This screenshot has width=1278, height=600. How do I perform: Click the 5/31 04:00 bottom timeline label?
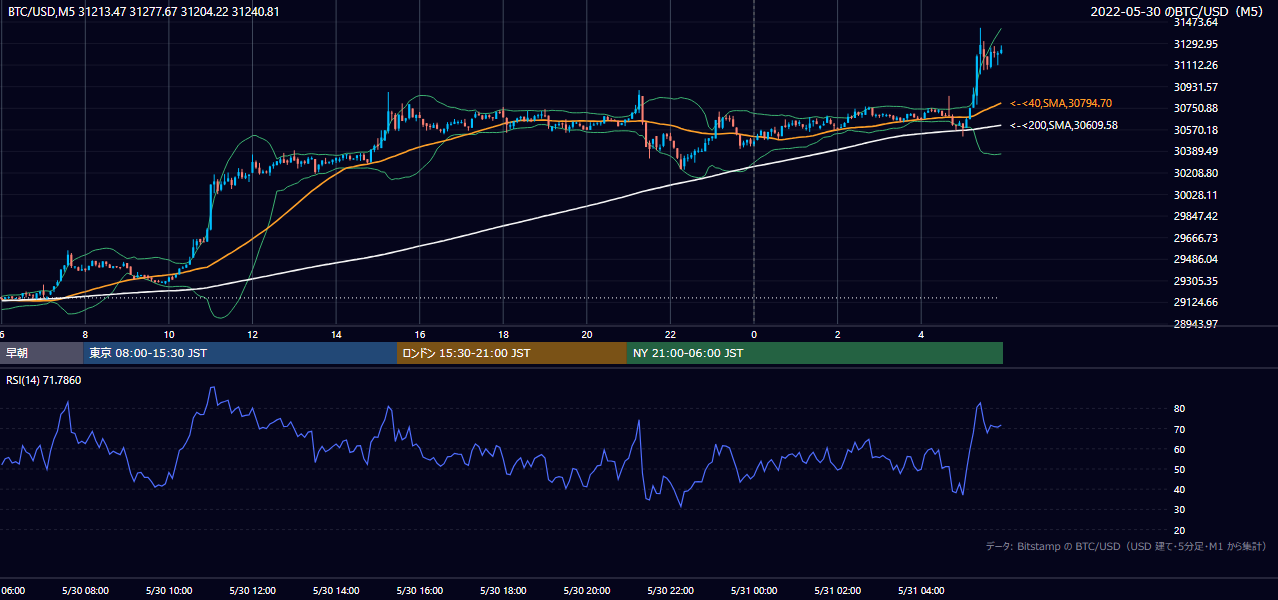pyautogui.click(x=921, y=591)
